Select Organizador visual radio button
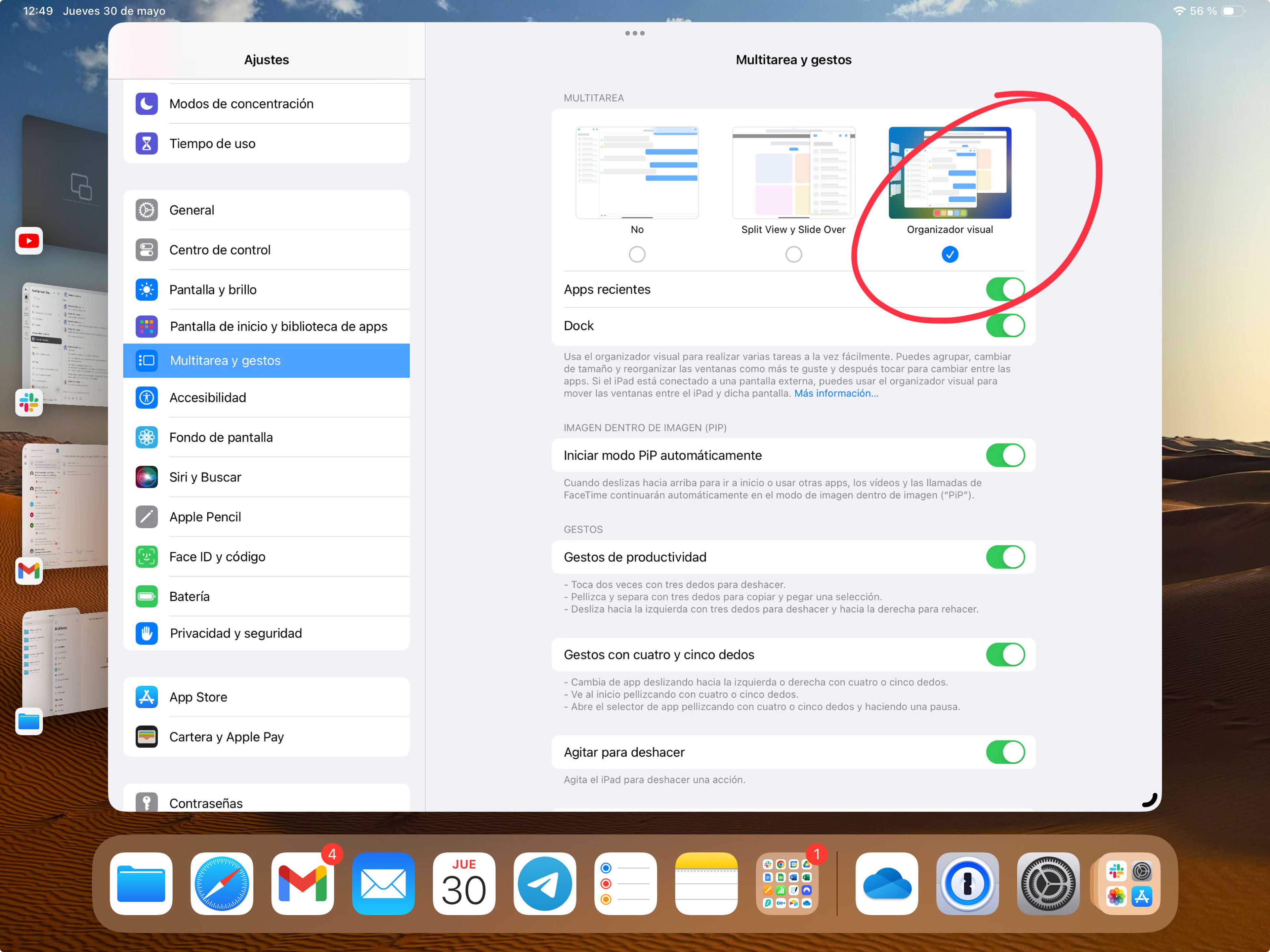This screenshot has height=952, width=1270. click(950, 254)
